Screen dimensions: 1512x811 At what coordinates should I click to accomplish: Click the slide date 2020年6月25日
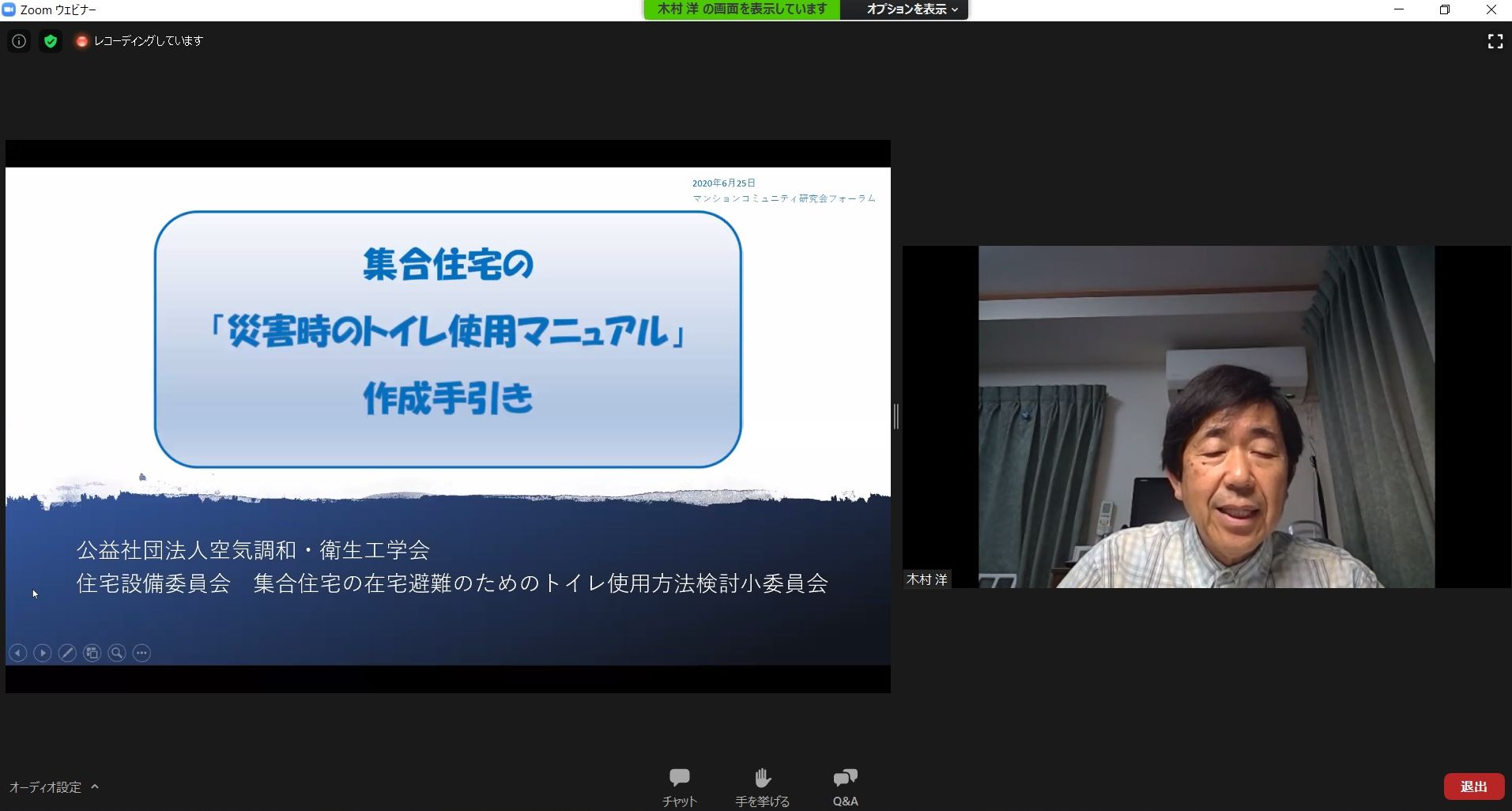click(x=724, y=183)
